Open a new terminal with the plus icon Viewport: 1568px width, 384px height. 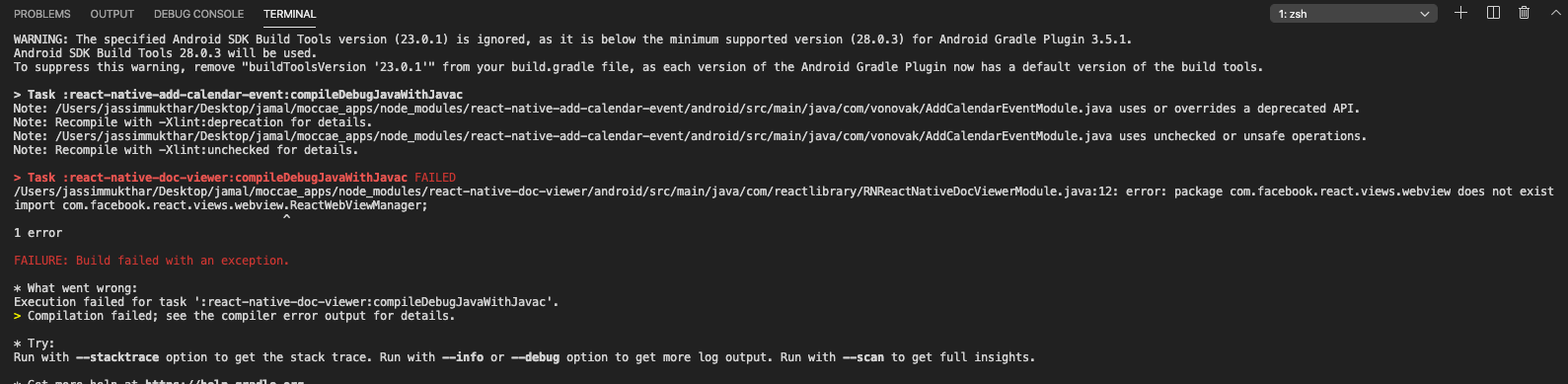1461,13
